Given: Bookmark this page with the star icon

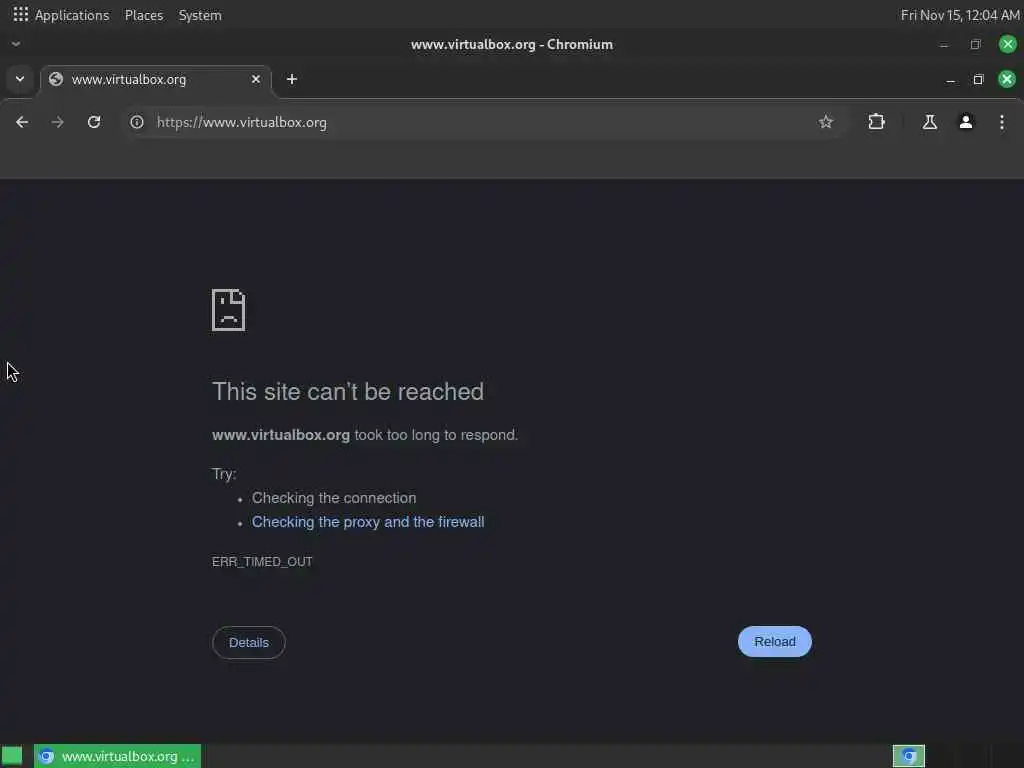Looking at the screenshot, I should (825, 122).
